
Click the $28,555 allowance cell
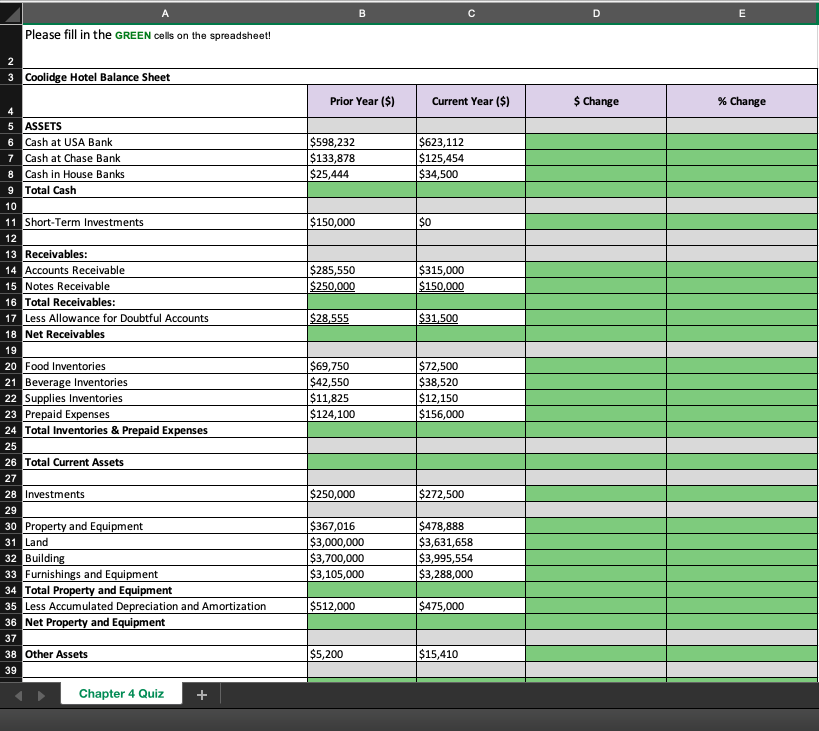(362, 318)
